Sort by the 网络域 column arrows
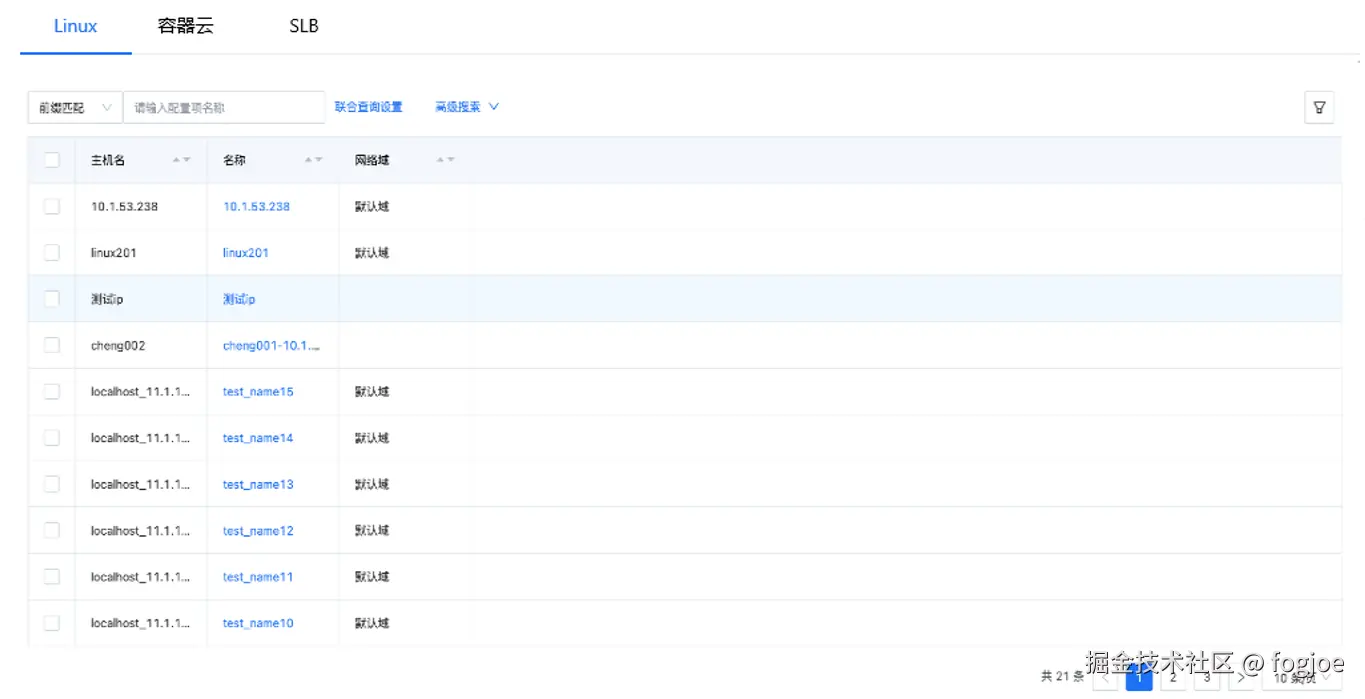 446,160
